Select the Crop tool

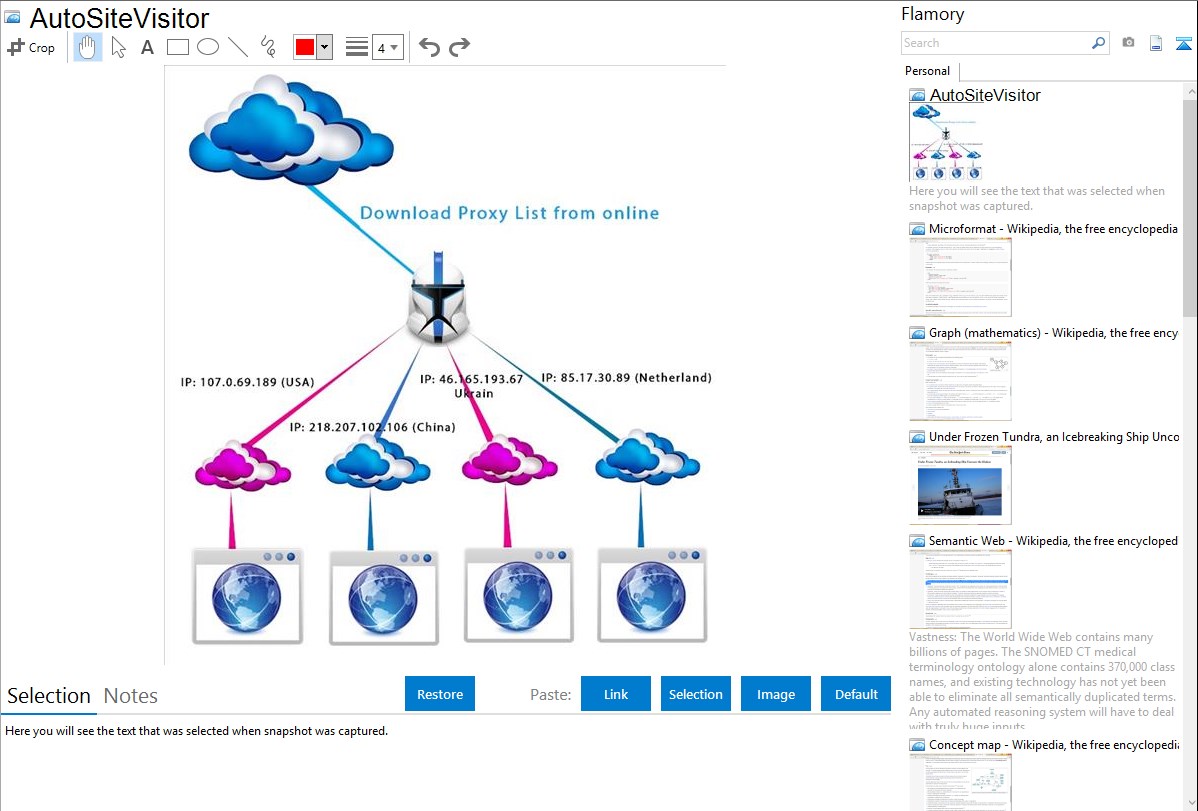click(31, 47)
